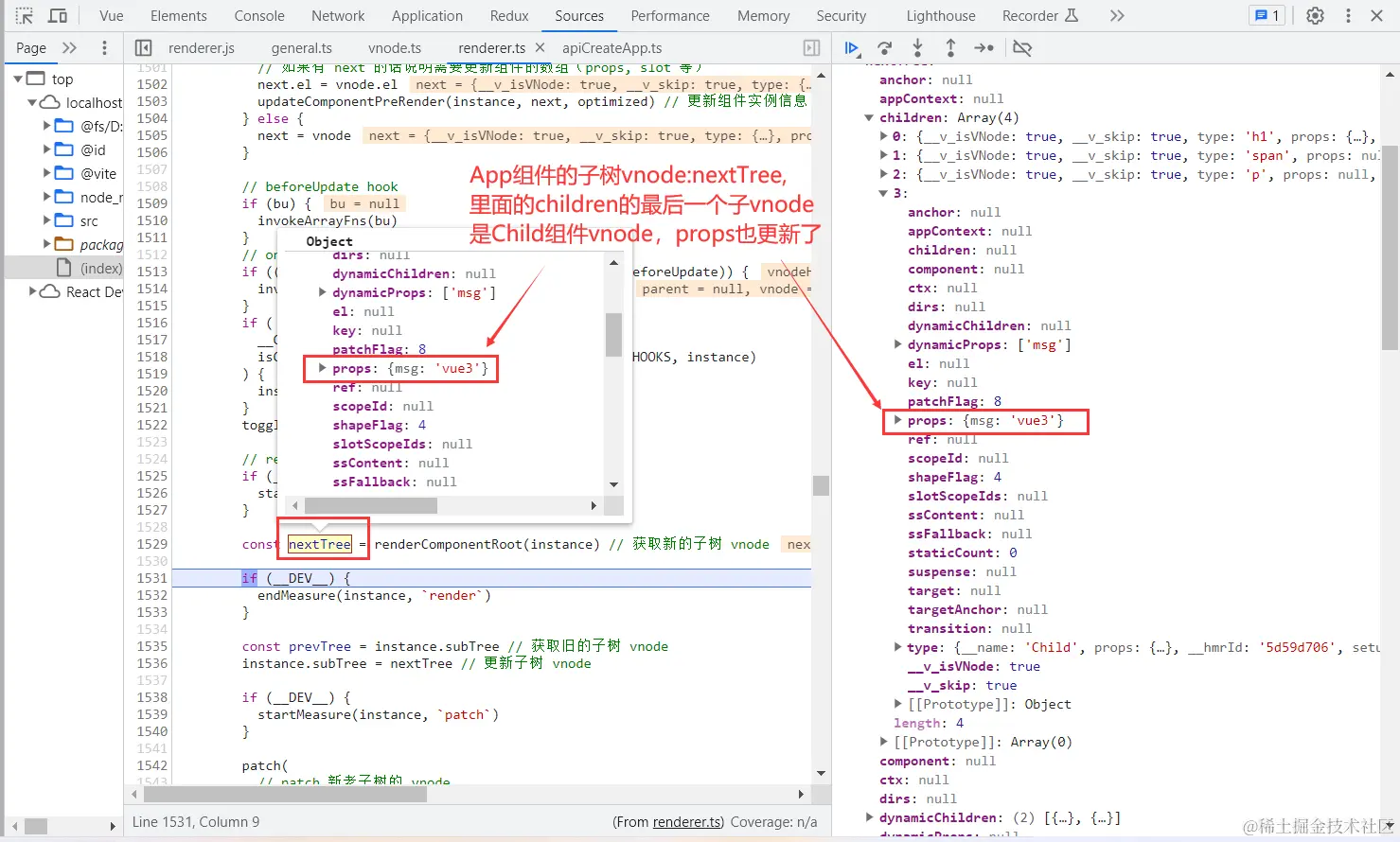This screenshot has height=842, width=1400.
Task: Toggle breakpoint on line number 1532
Action: pos(151,595)
